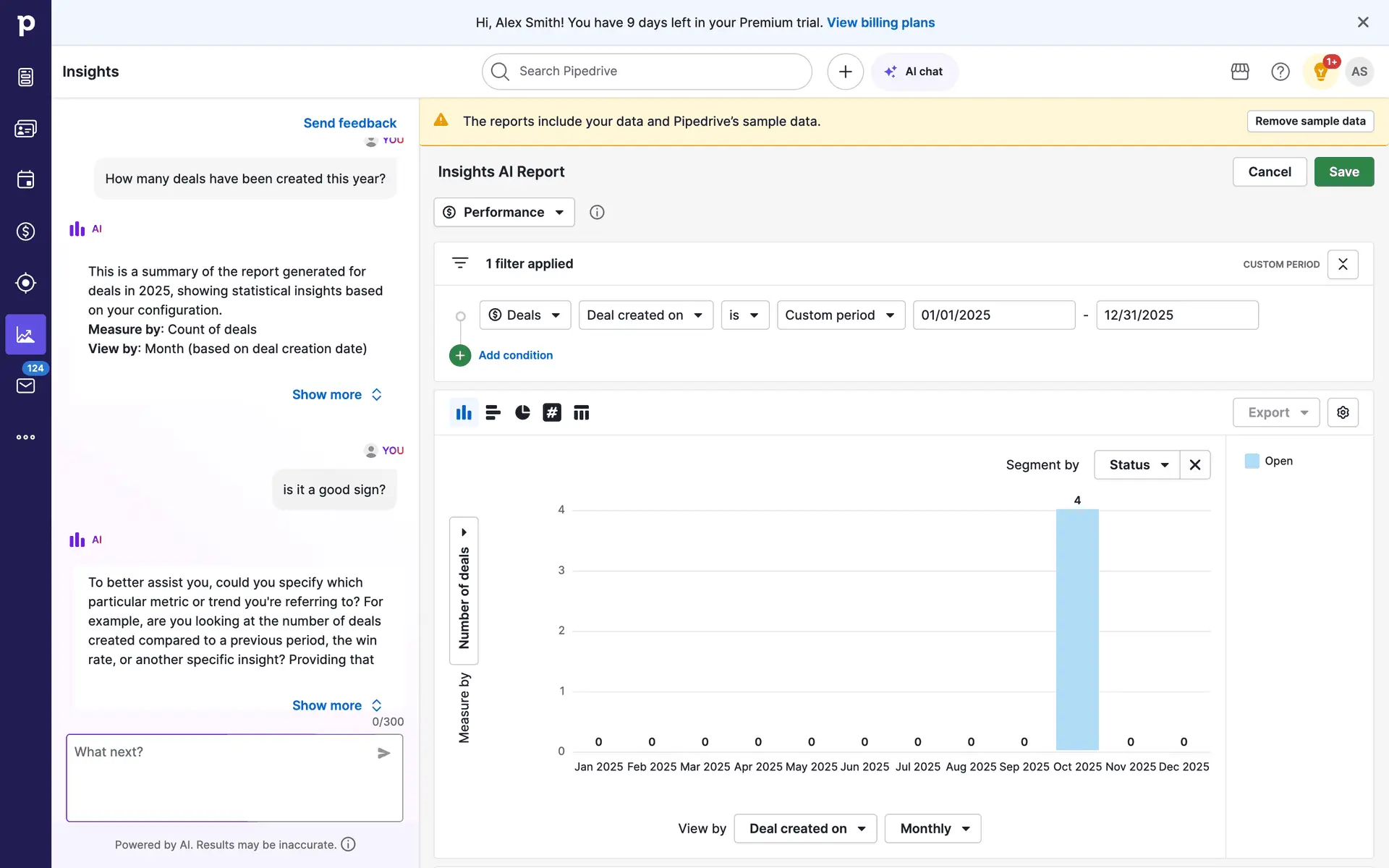The width and height of the screenshot is (1389, 868).
Task: Send the AI chat message
Action: [x=383, y=753]
